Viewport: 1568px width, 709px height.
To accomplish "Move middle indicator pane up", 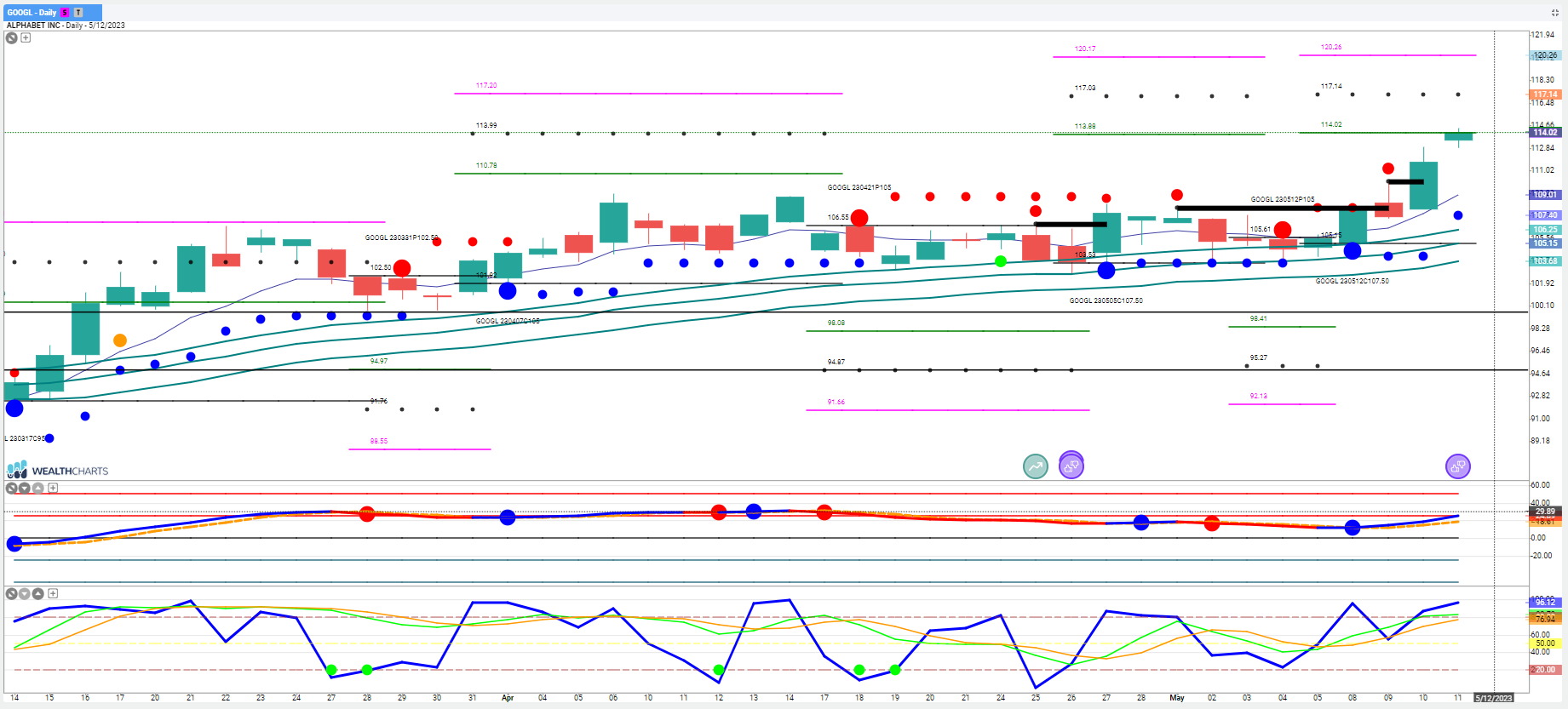I will [38, 488].
